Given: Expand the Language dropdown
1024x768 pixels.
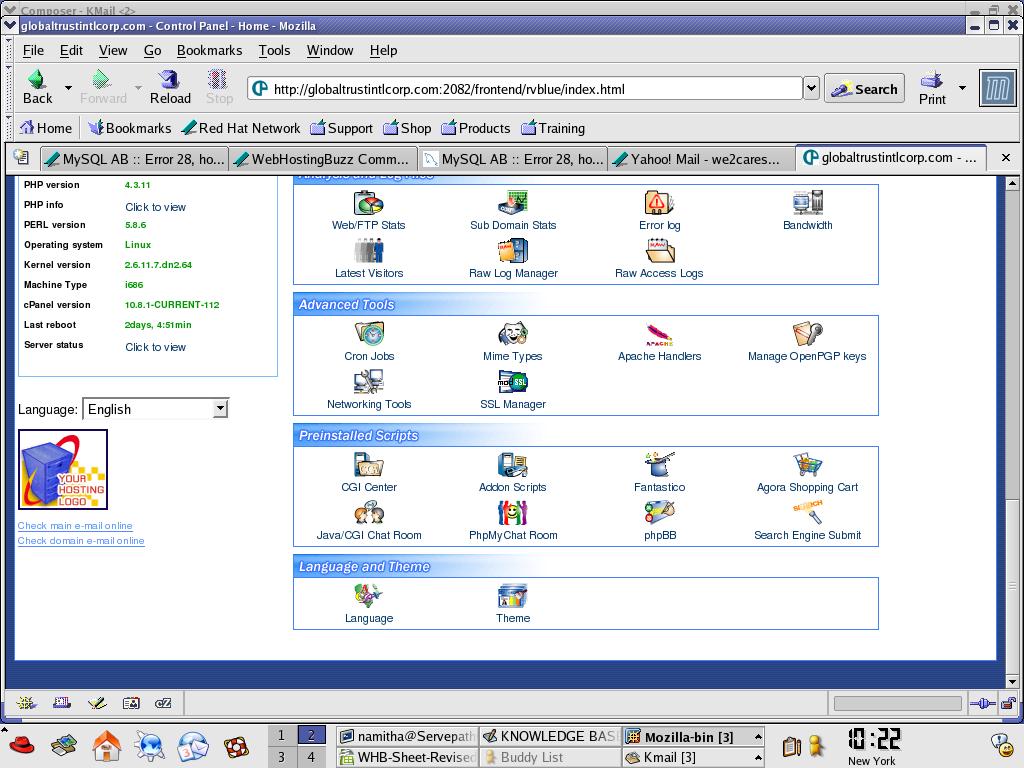Looking at the screenshot, I should click(x=220, y=409).
